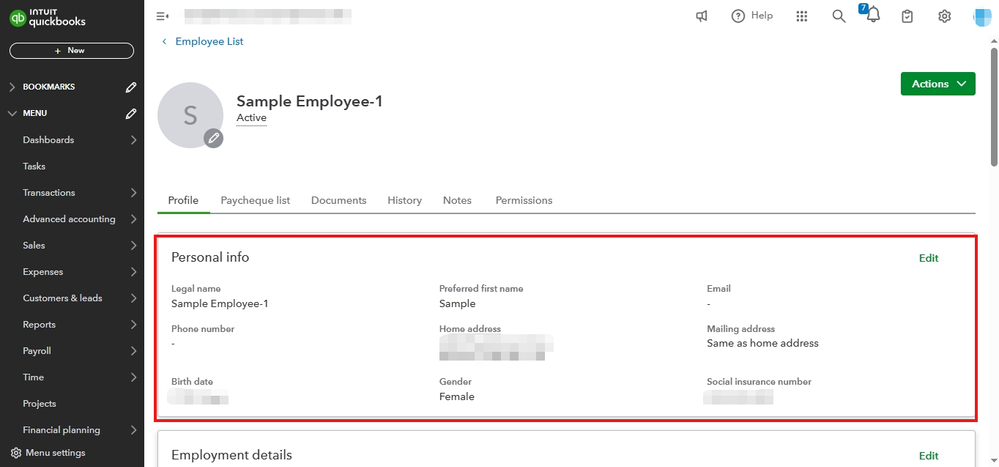Click the pencil icon beside Bookmarks
The width and height of the screenshot is (999, 467).
click(x=131, y=87)
